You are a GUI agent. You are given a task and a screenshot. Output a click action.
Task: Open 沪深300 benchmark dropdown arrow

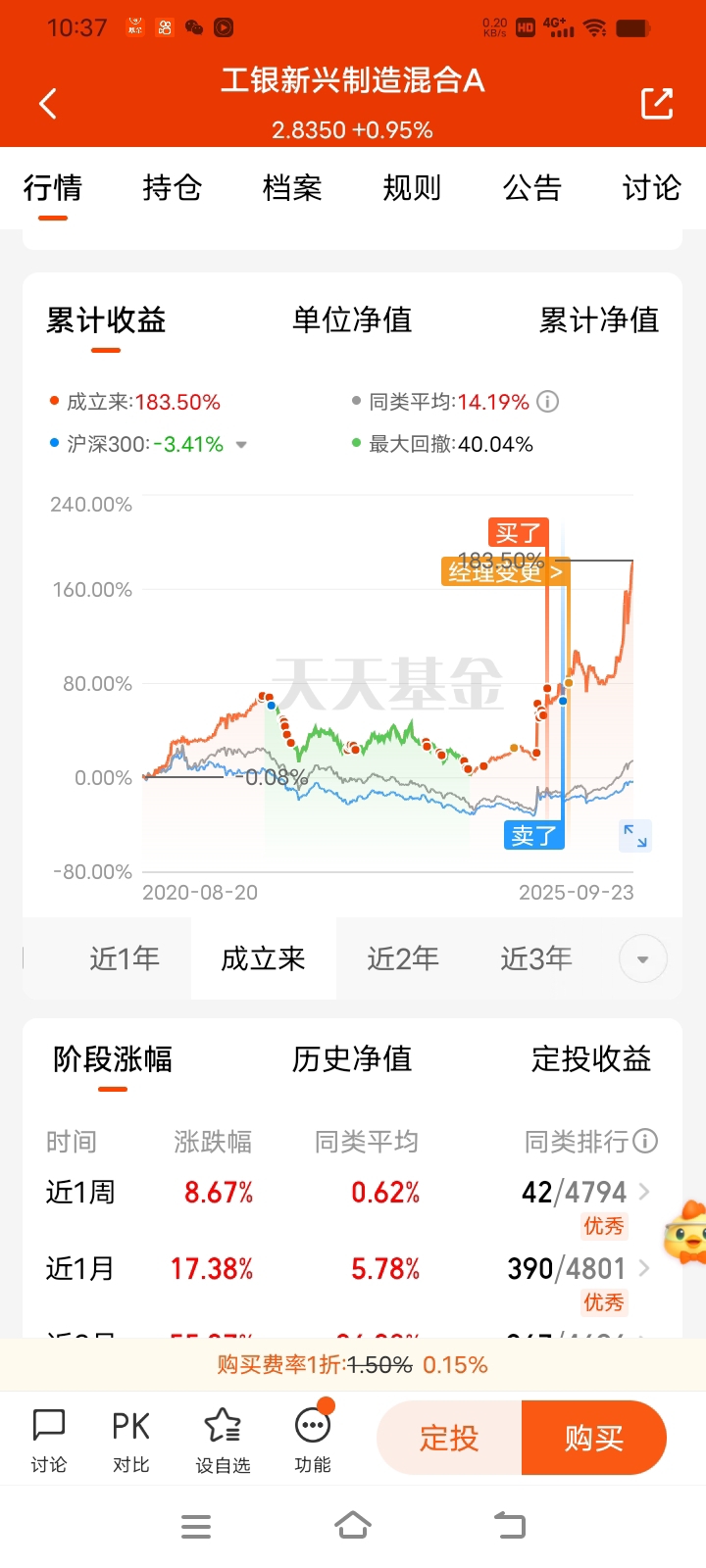241,445
